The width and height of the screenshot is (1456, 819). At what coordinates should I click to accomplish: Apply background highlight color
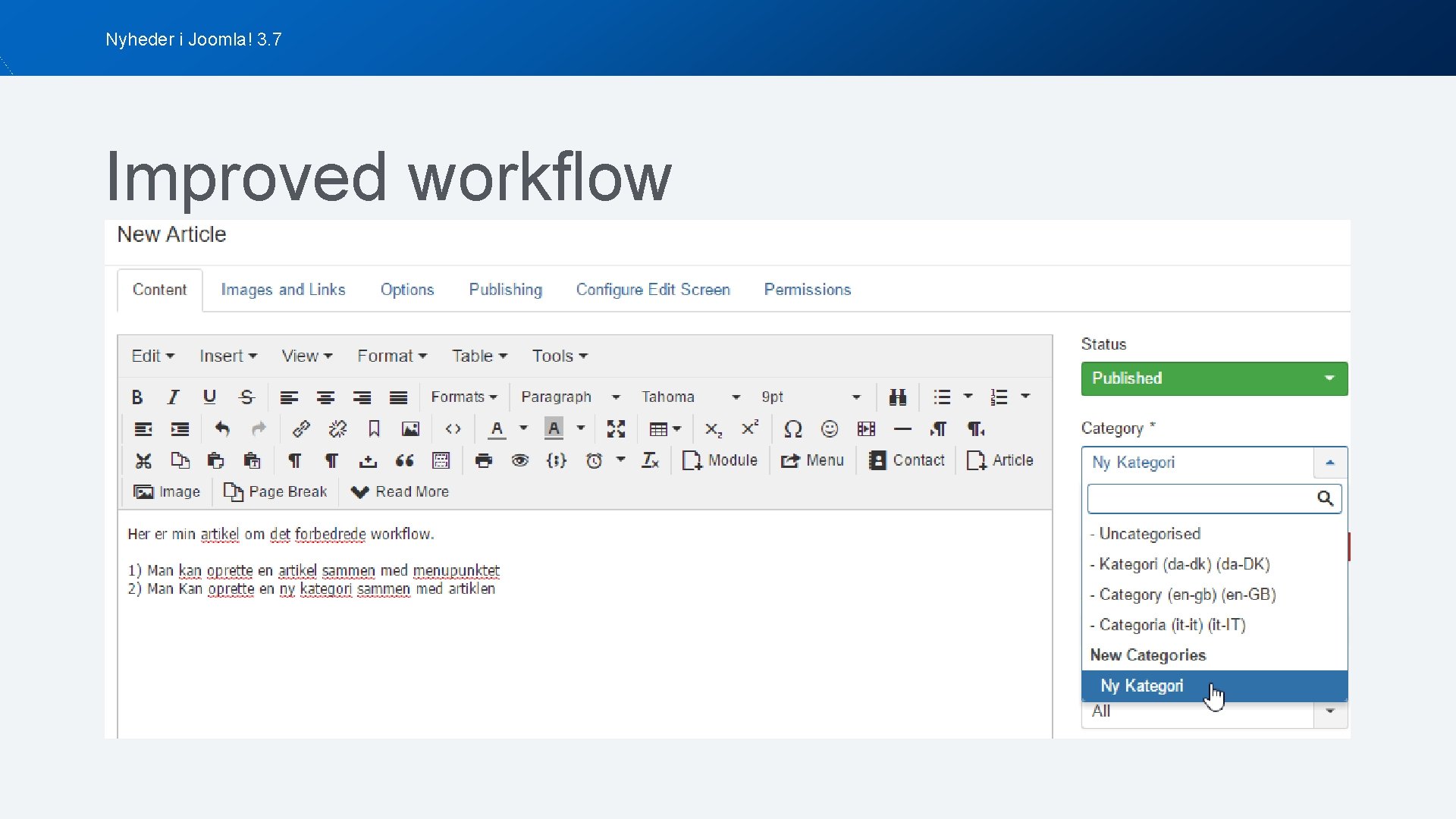(x=554, y=429)
